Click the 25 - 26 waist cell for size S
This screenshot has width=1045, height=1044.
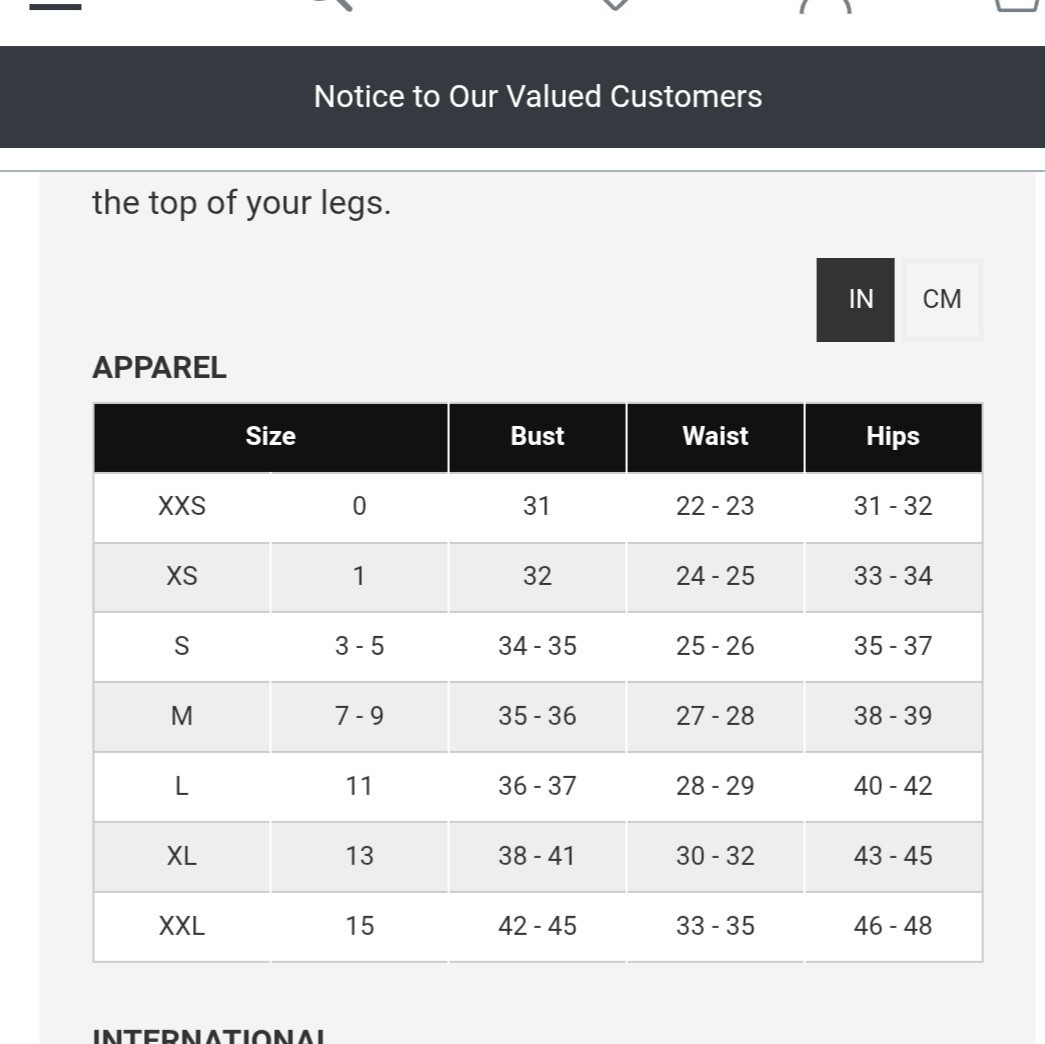[x=715, y=647]
